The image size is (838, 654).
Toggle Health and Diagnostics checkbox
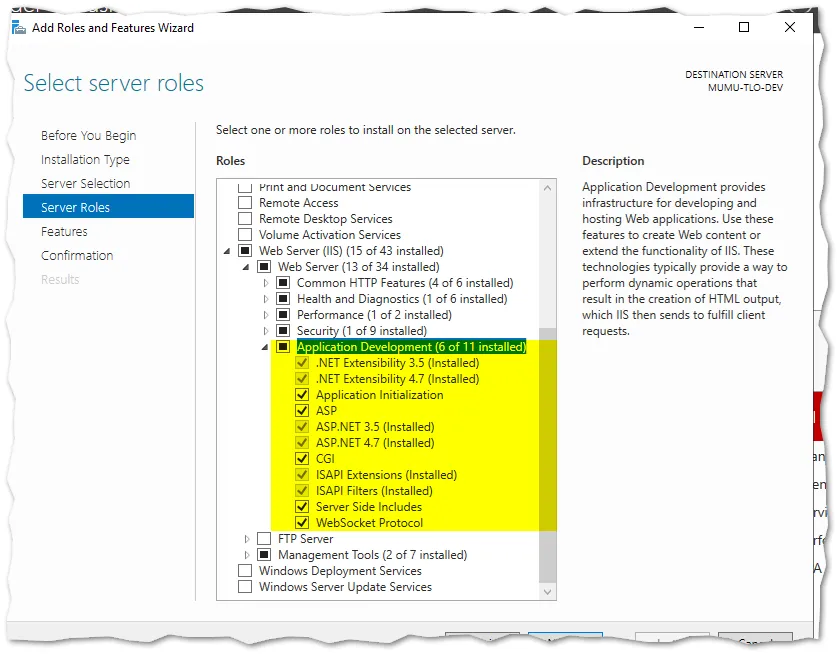coord(283,299)
